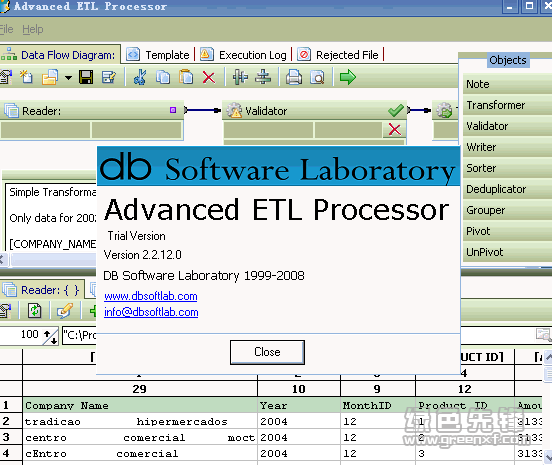
Task: Click the Company Name column header cell
Action: point(140,406)
